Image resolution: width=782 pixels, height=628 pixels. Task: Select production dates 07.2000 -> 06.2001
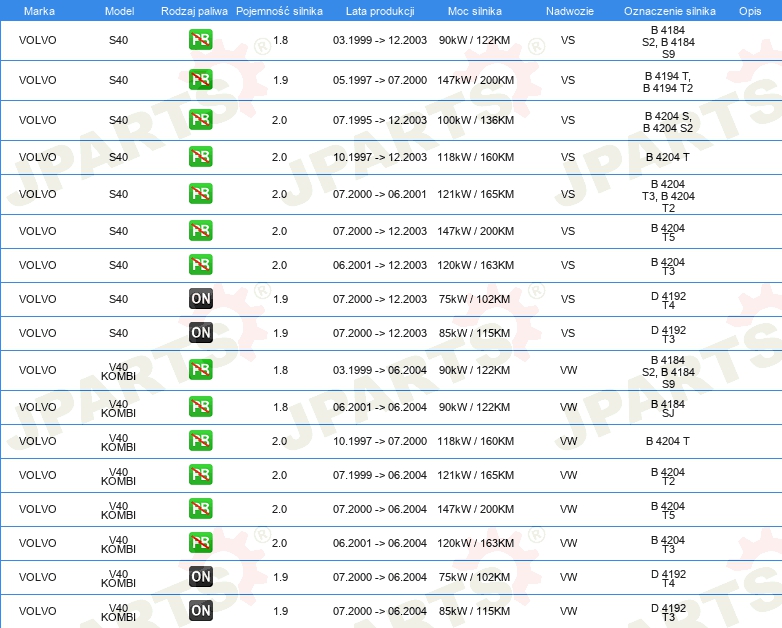[380, 194]
